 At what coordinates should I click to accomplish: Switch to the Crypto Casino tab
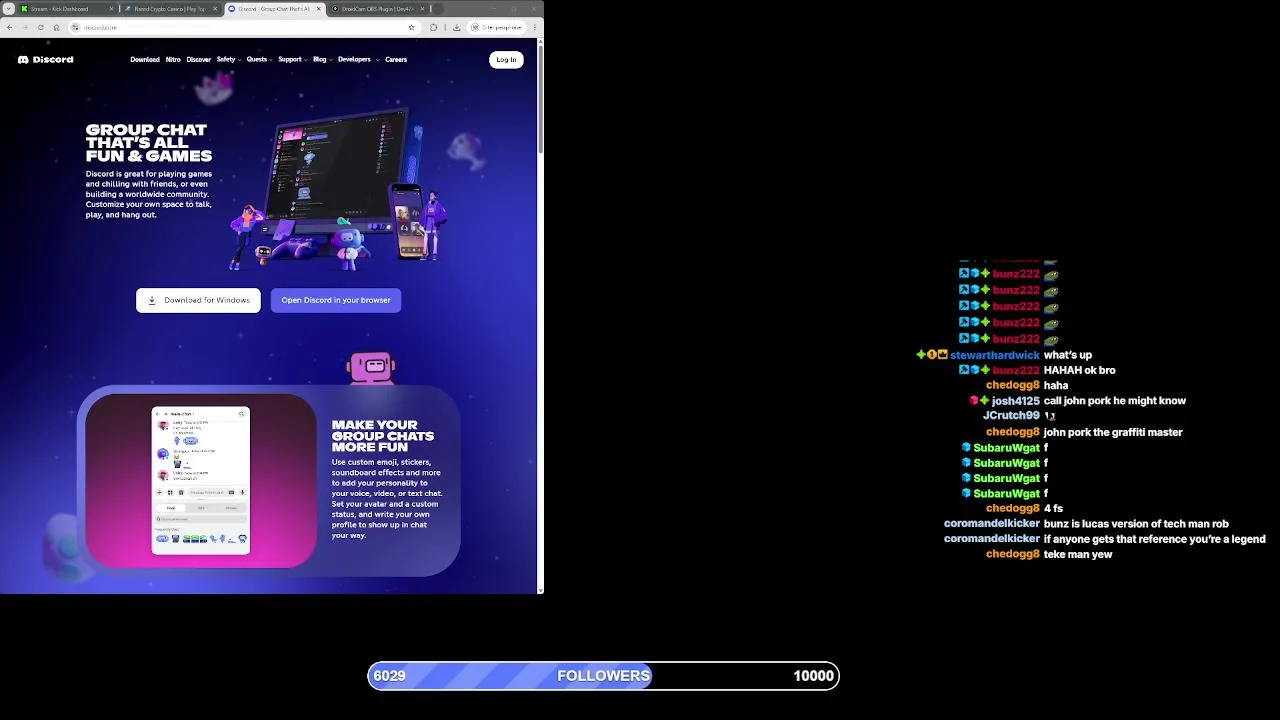(170, 9)
